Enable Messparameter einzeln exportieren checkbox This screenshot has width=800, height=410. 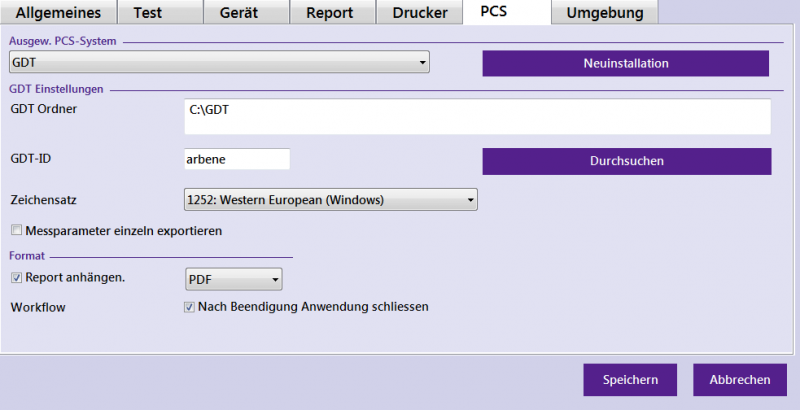point(16,231)
